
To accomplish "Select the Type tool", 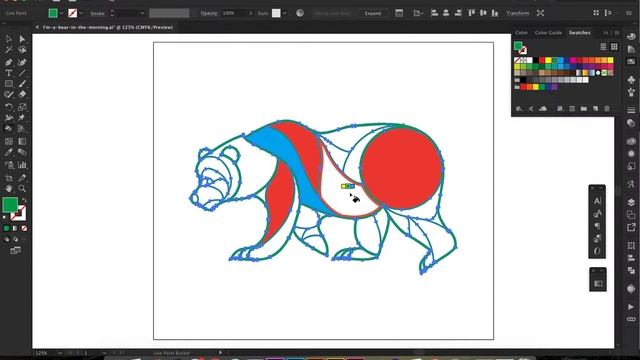I will (x=9, y=73).
